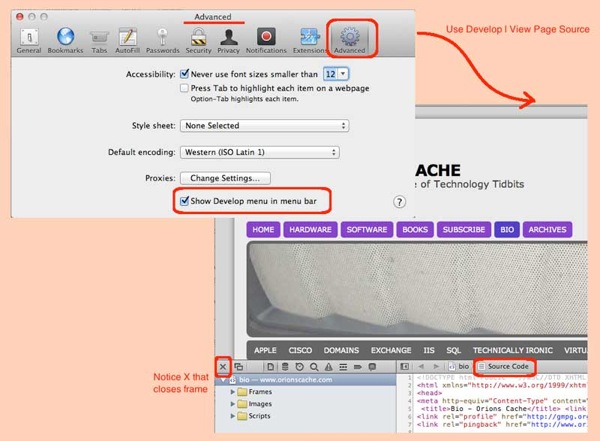Open the General preferences pane
The image size is (600, 441).
[29, 41]
